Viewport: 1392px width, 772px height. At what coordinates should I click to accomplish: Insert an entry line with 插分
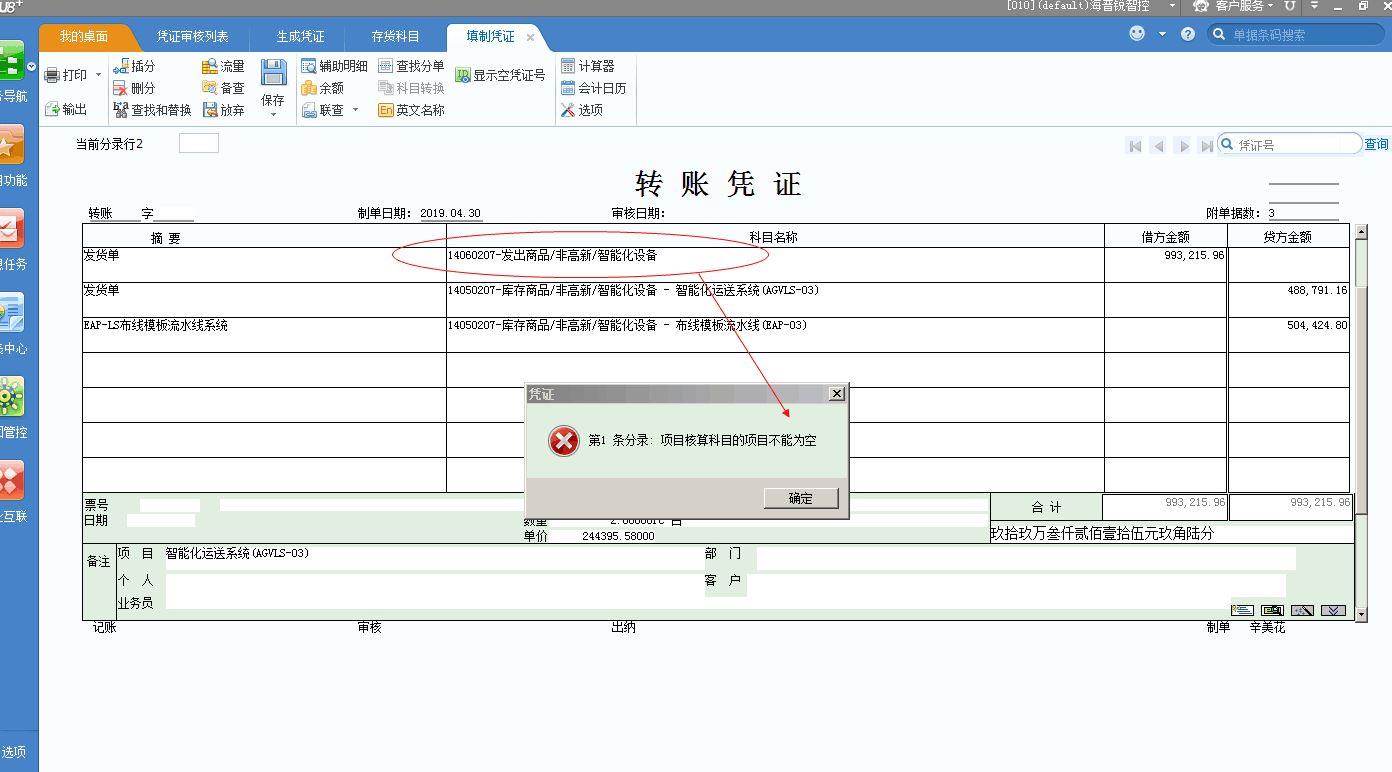[134, 66]
